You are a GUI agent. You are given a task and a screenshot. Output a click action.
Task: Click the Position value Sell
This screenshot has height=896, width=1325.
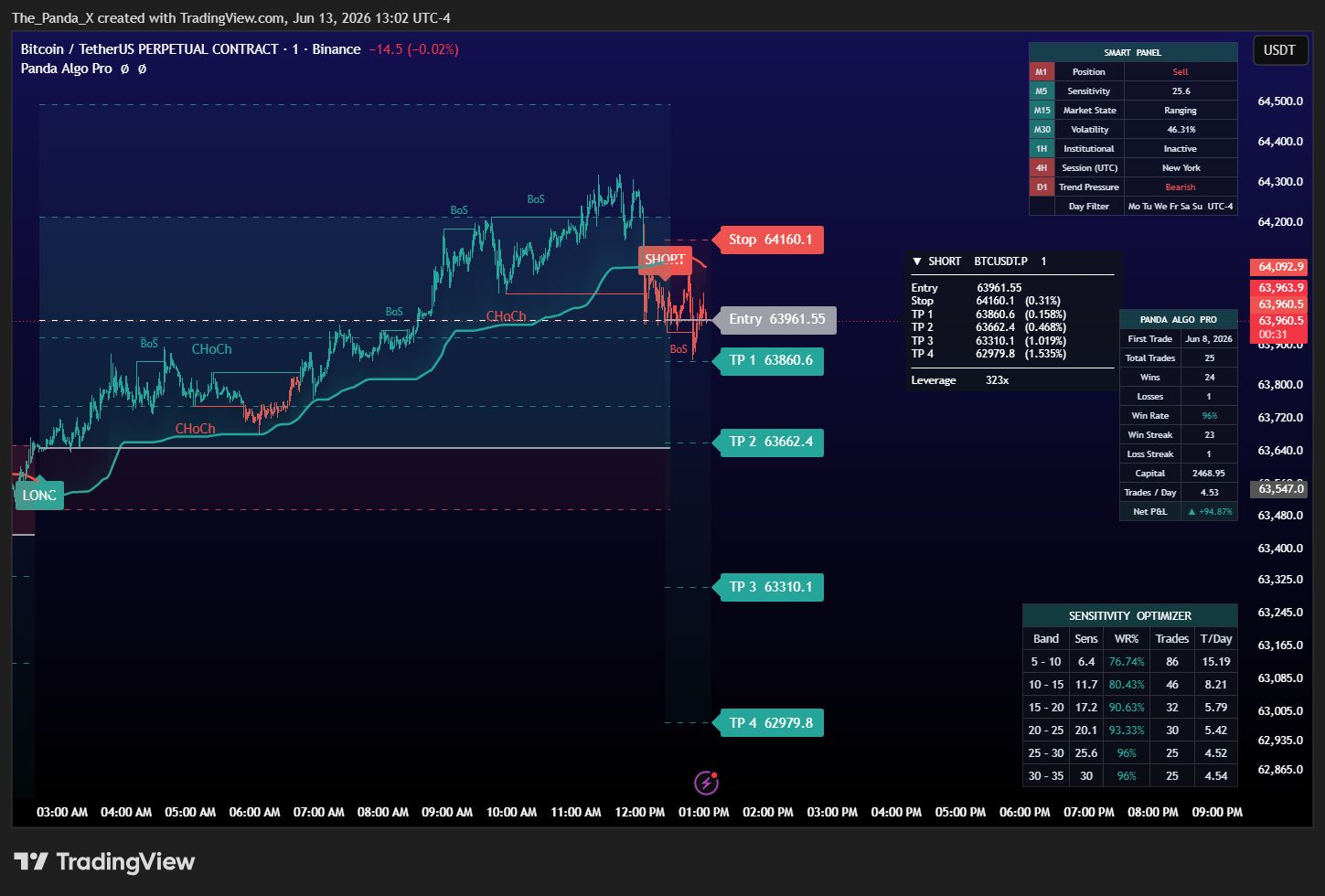pos(1181,72)
